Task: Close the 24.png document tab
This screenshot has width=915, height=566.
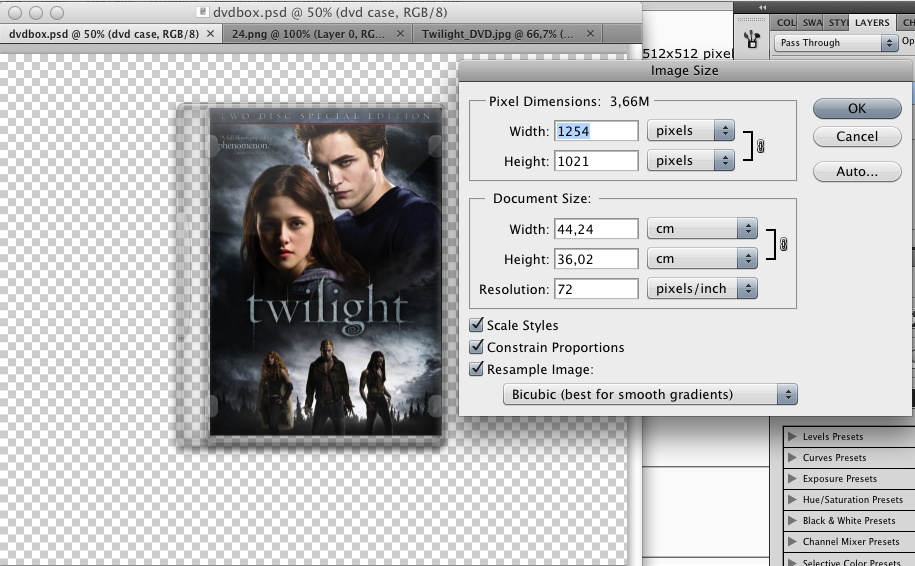Action: point(400,34)
